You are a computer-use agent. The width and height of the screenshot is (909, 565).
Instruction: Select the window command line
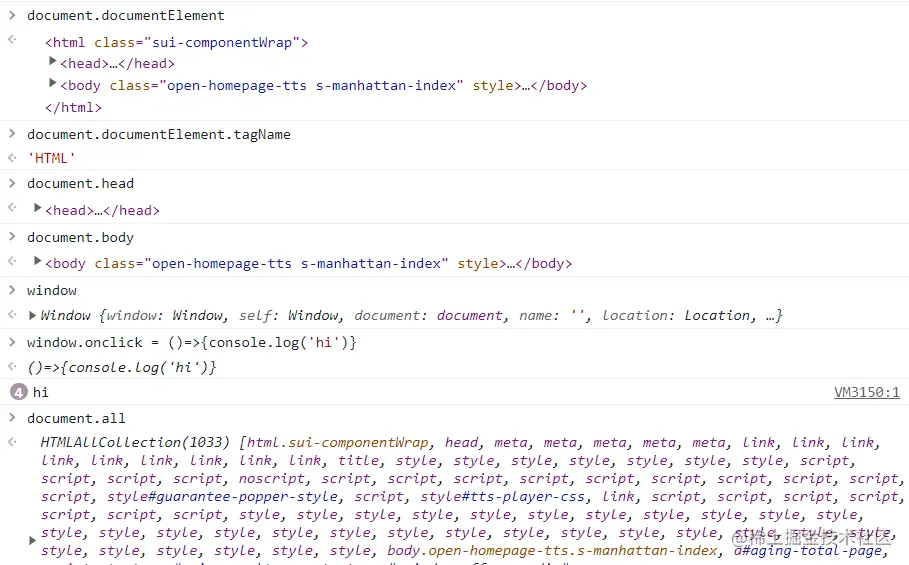(x=52, y=290)
